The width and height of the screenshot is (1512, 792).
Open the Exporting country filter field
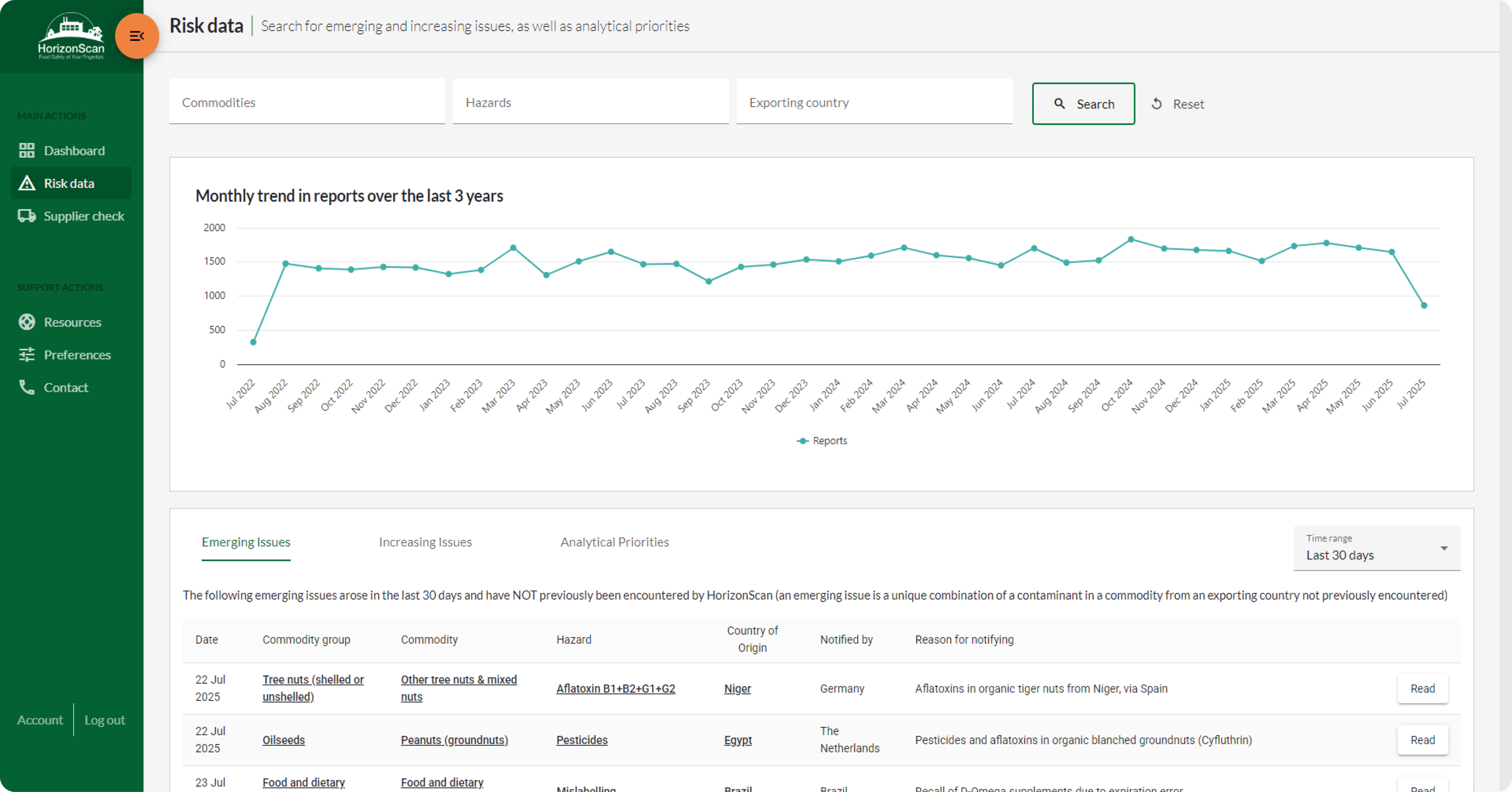coord(873,102)
